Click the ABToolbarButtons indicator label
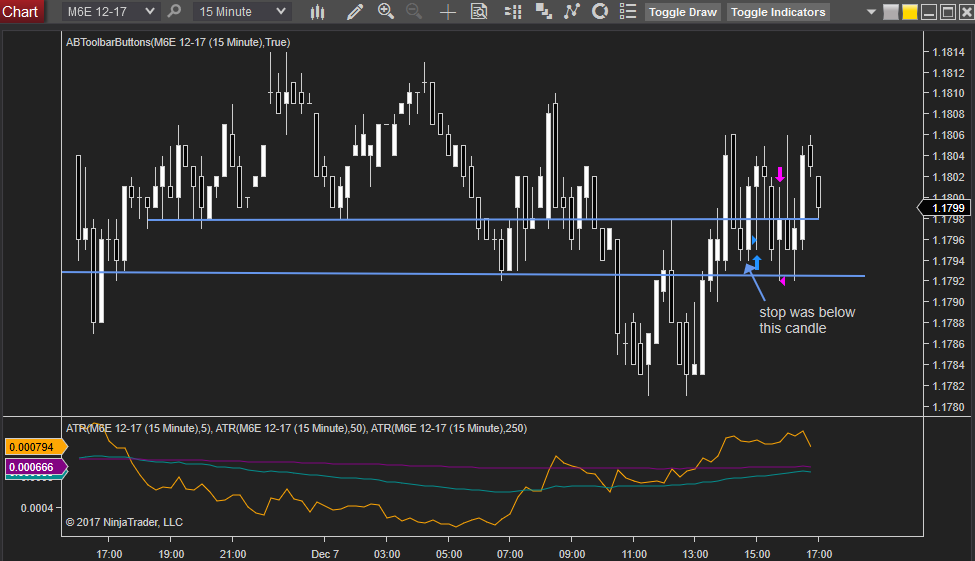The image size is (975, 561). tap(178, 42)
